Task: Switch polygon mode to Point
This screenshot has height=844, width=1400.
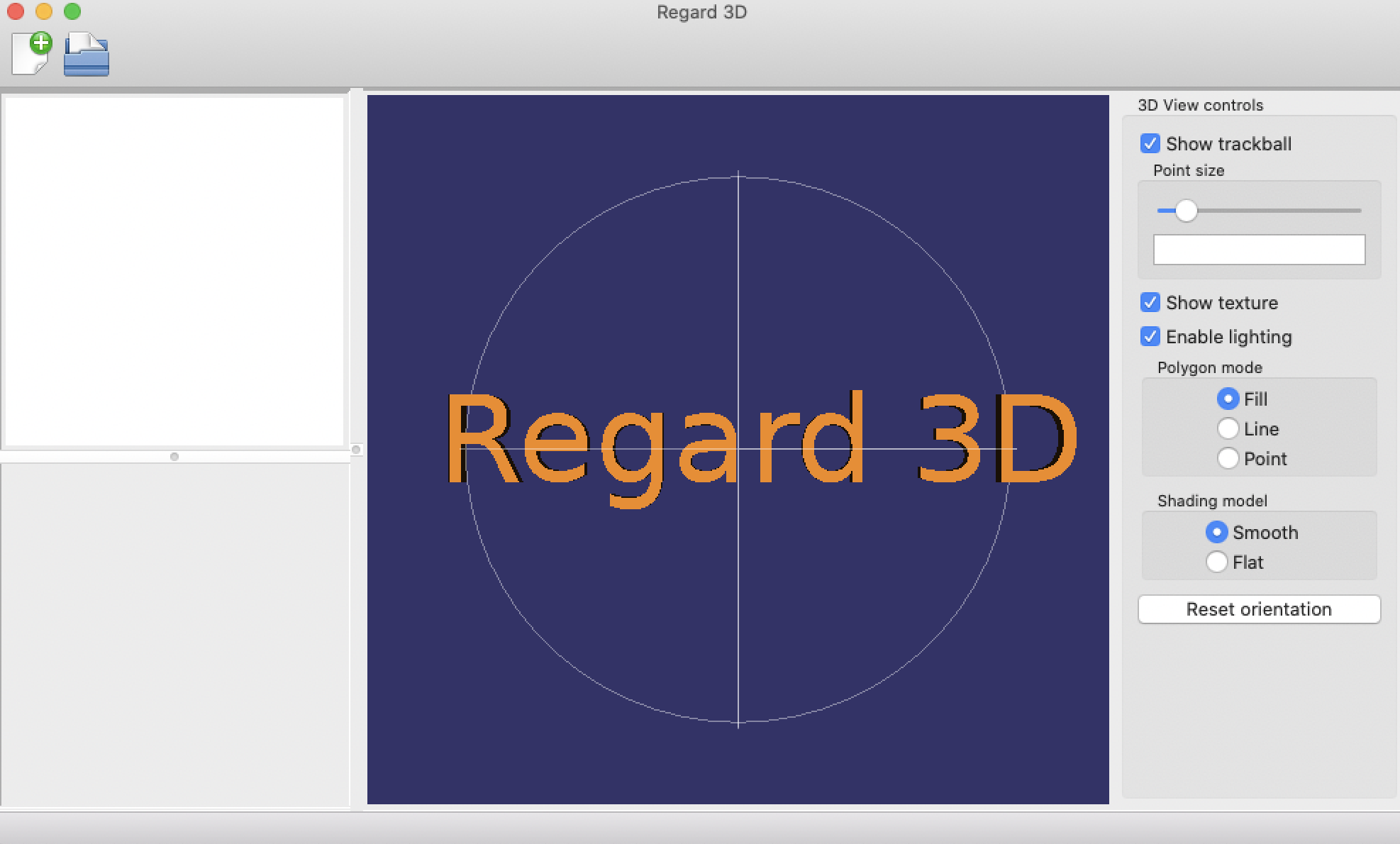Action: click(x=1228, y=459)
